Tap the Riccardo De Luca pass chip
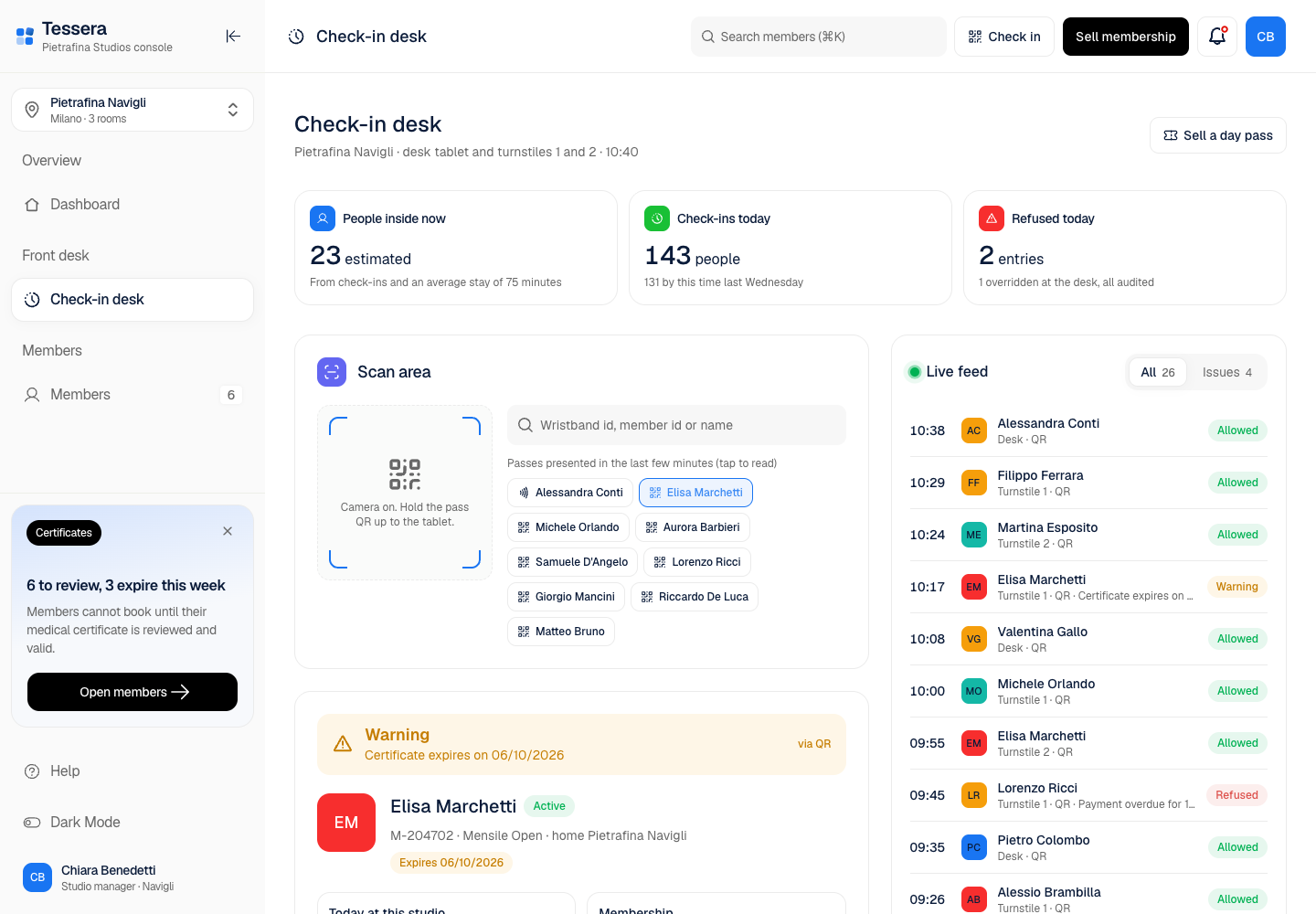 [695, 597]
